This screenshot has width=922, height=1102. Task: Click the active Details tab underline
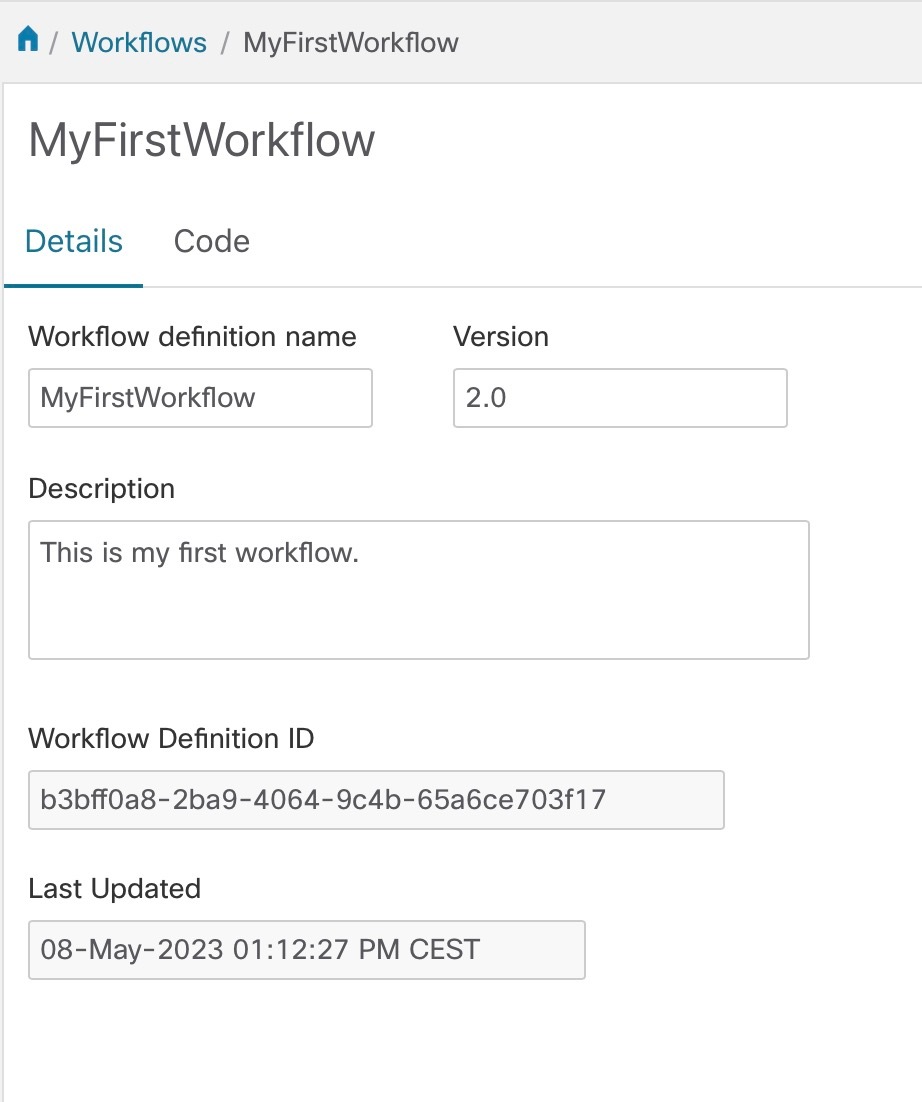(x=72, y=284)
